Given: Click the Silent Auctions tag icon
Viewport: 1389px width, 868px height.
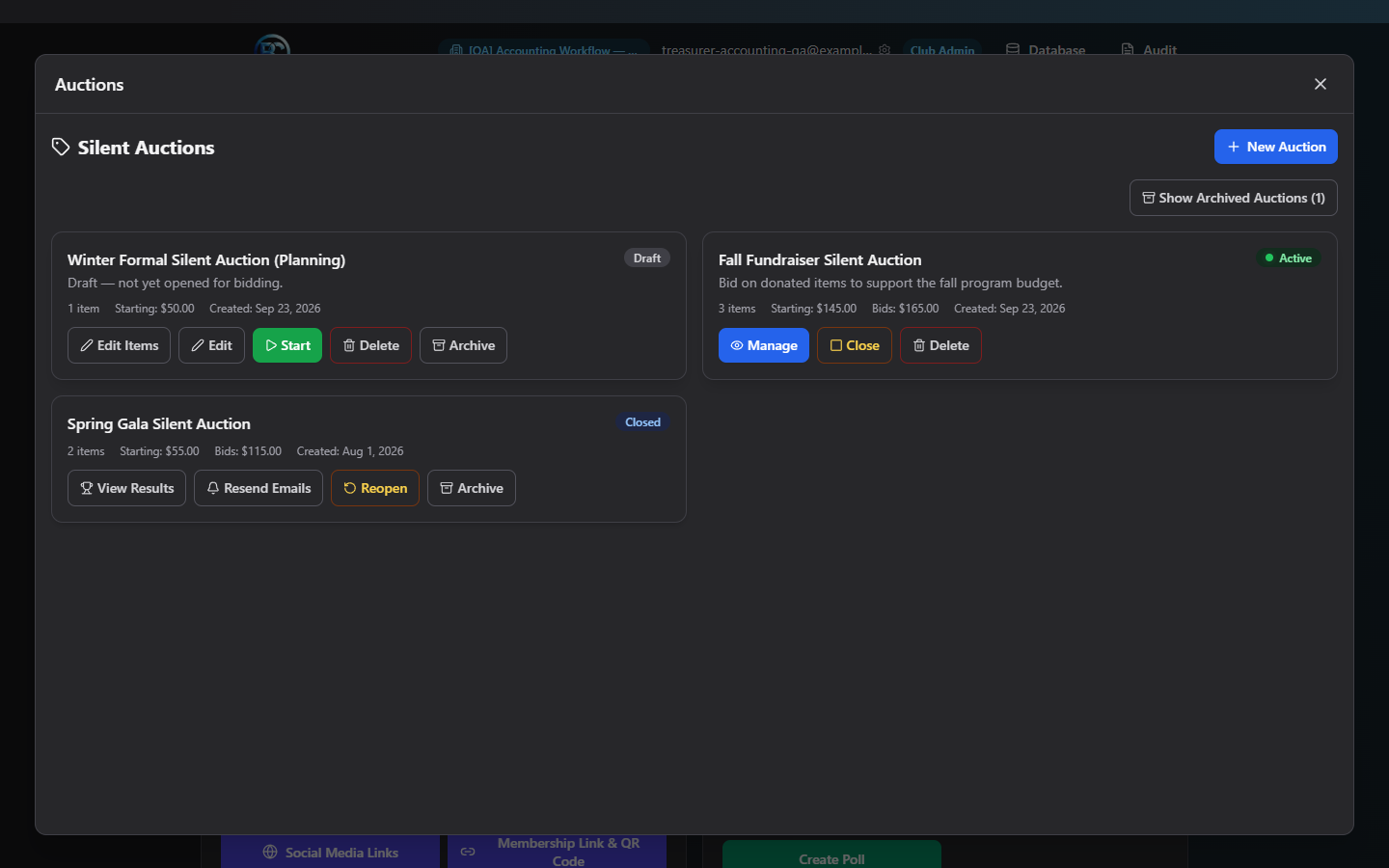Looking at the screenshot, I should 61,147.
